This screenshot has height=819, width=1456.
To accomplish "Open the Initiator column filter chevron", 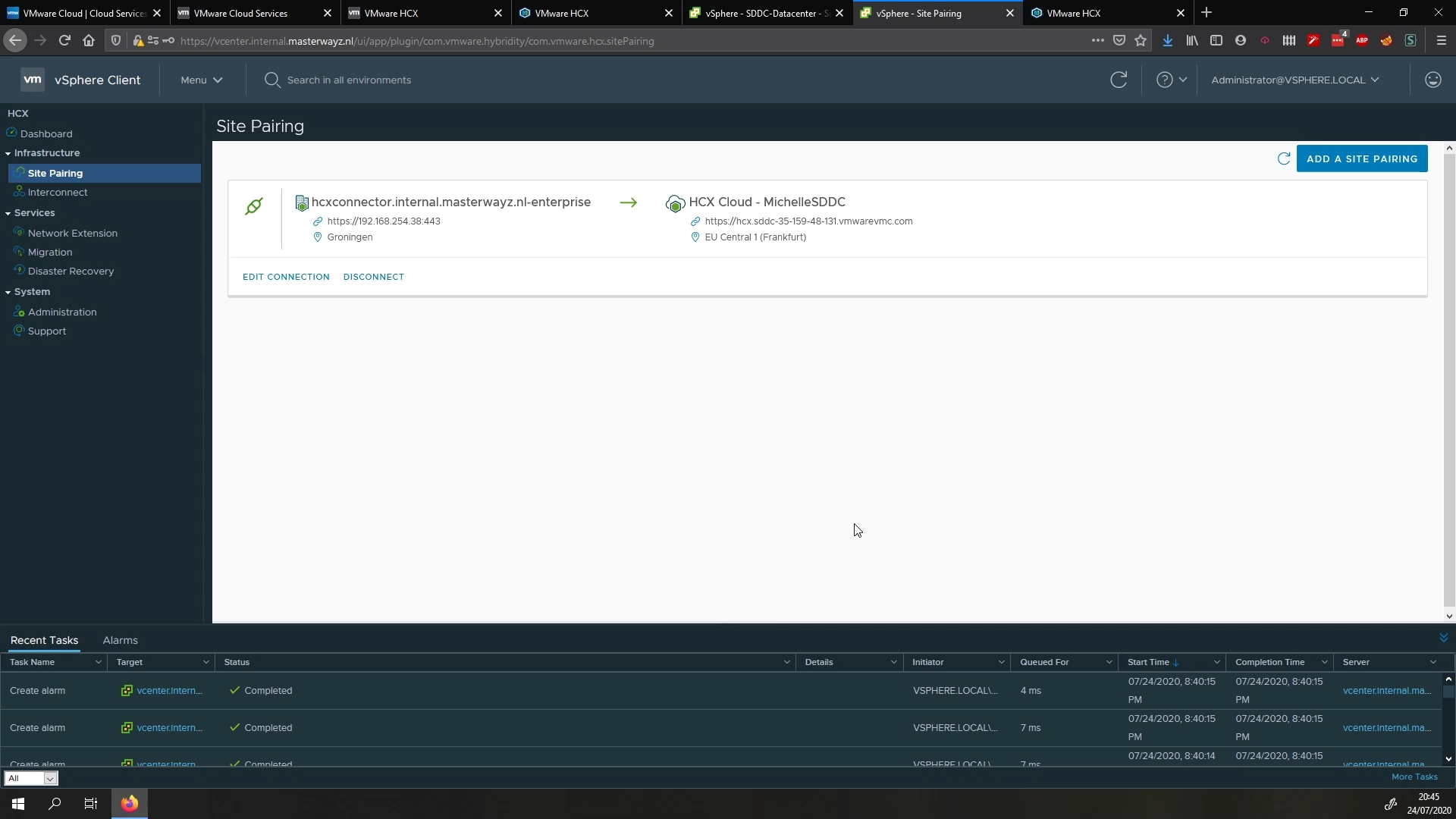I will click(1001, 662).
